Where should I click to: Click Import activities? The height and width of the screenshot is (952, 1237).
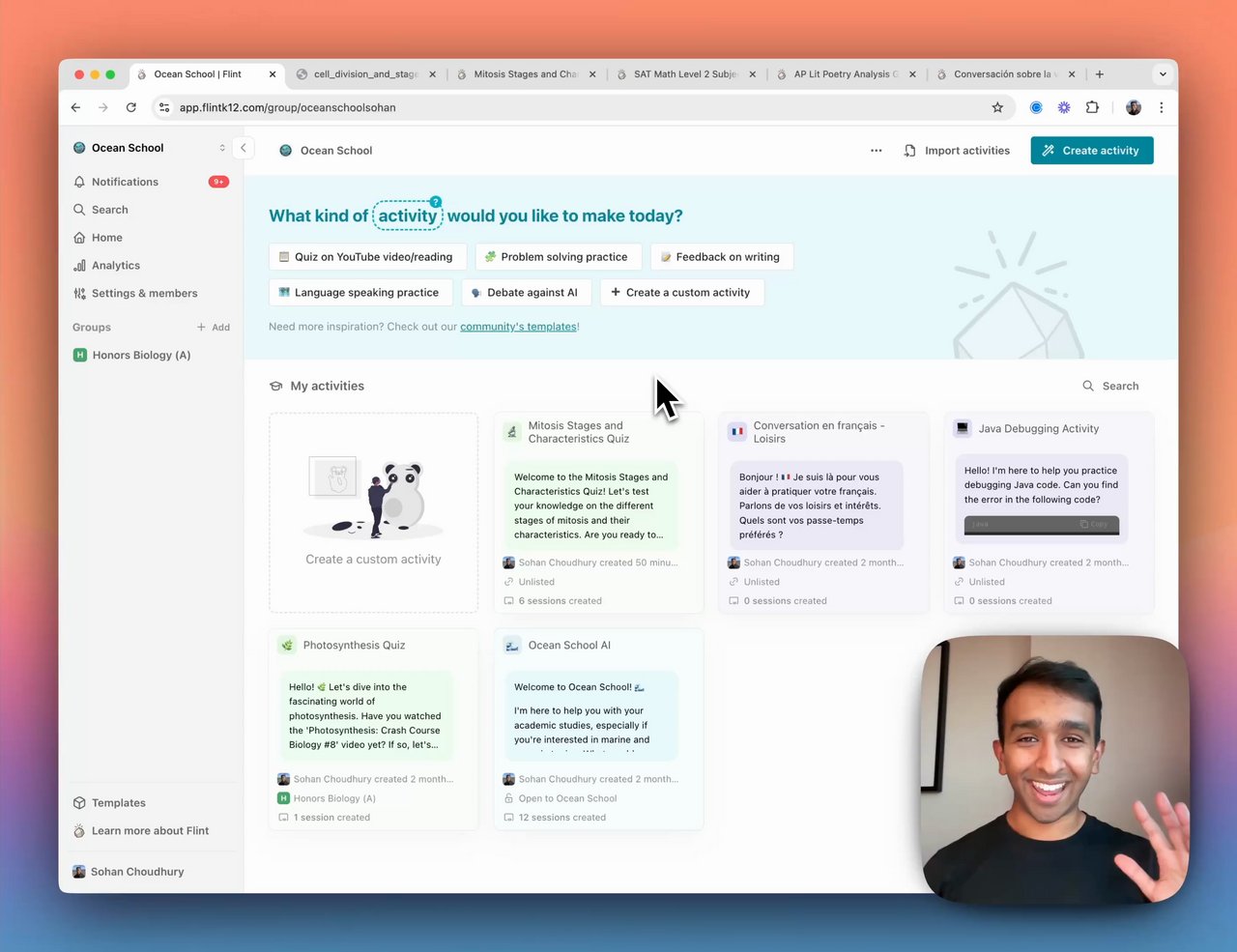[957, 151]
